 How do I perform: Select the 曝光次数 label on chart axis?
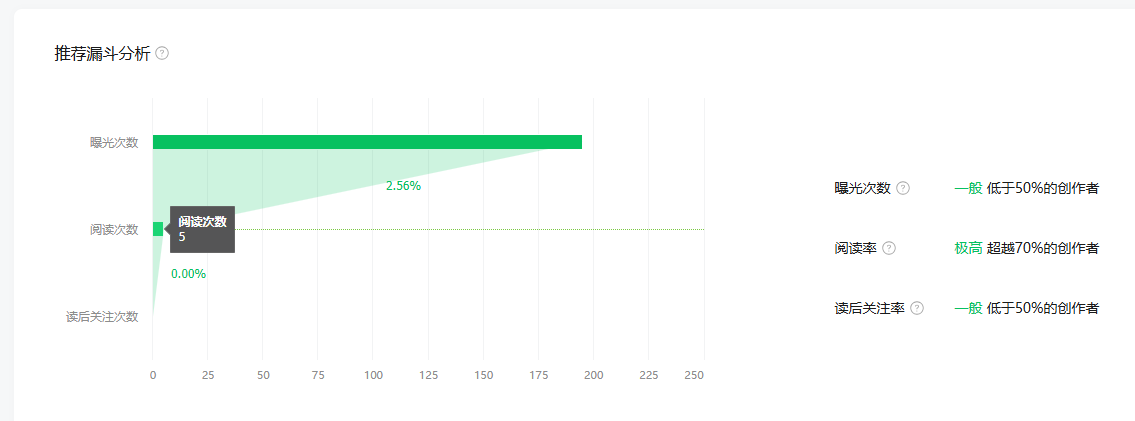[114, 143]
